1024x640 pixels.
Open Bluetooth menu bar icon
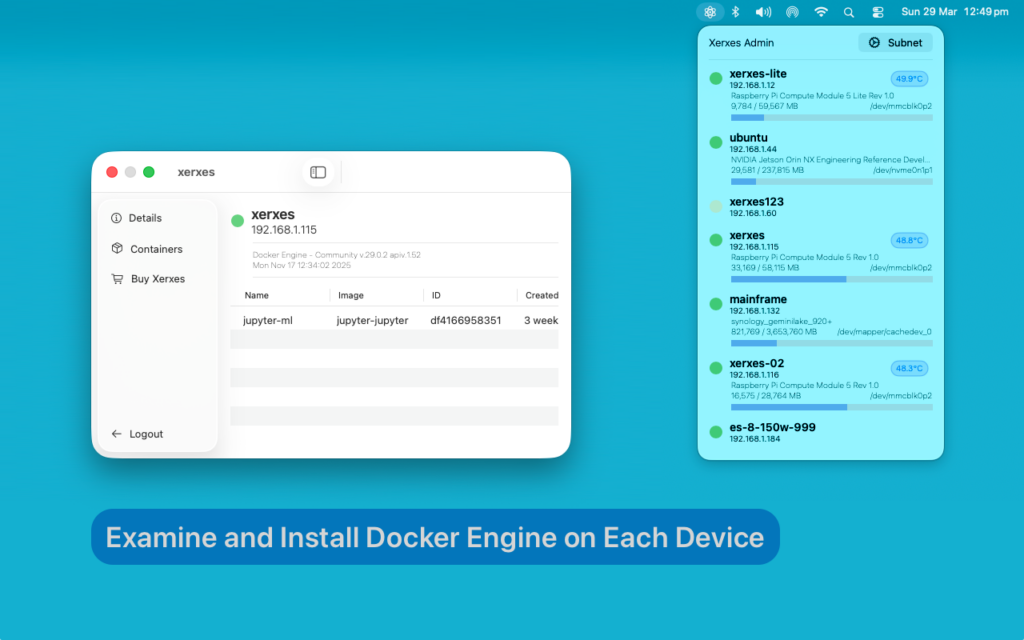(735, 12)
